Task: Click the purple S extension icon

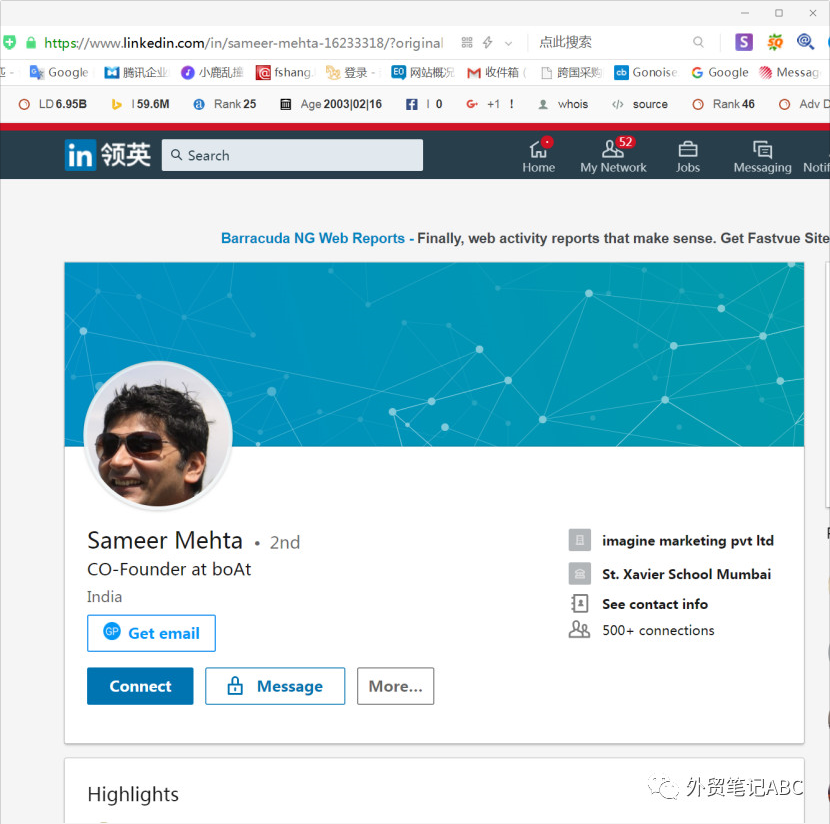Action: click(744, 42)
